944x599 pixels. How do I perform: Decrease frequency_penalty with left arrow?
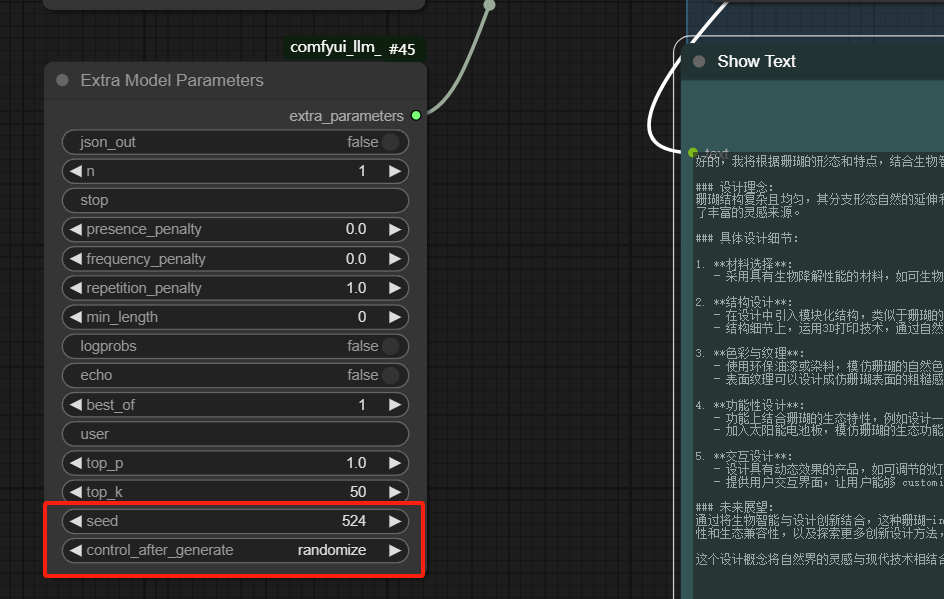pos(75,259)
